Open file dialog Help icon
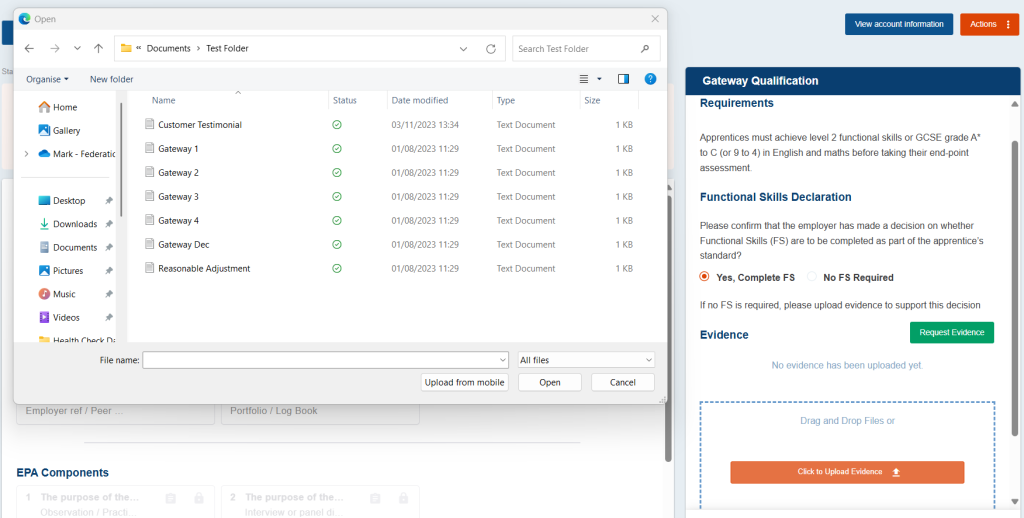Viewport: 1024px width, 518px height. tap(650, 79)
